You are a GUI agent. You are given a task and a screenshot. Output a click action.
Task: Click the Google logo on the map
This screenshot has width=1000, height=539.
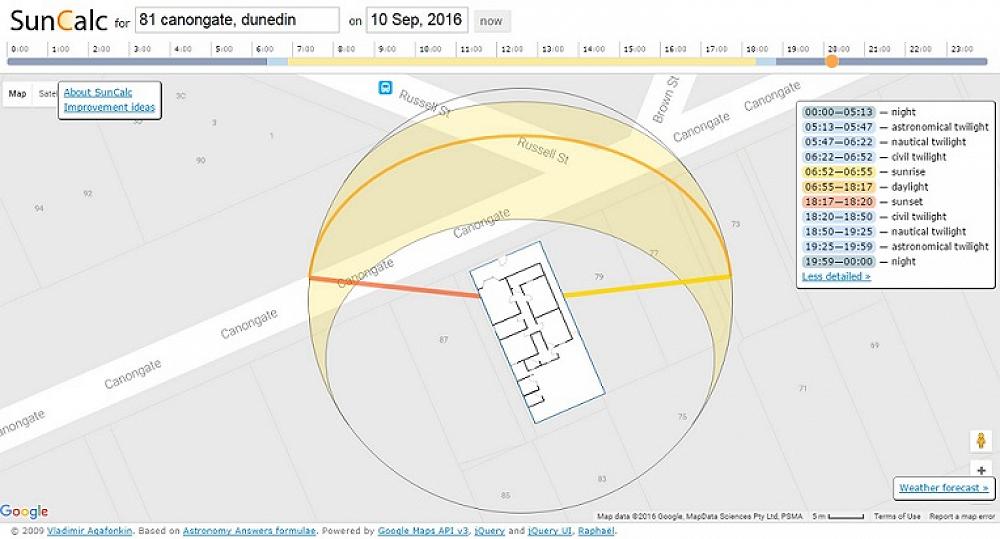pyautogui.click(x=24, y=512)
